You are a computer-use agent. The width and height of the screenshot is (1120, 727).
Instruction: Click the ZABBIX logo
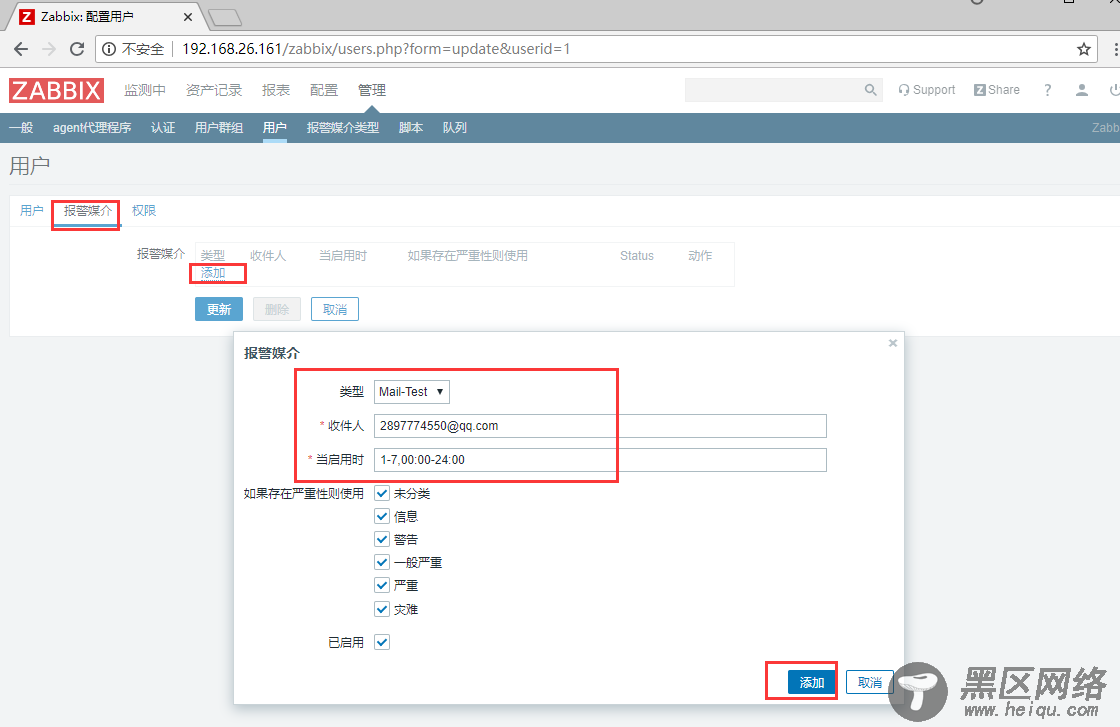(x=56, y=90)
